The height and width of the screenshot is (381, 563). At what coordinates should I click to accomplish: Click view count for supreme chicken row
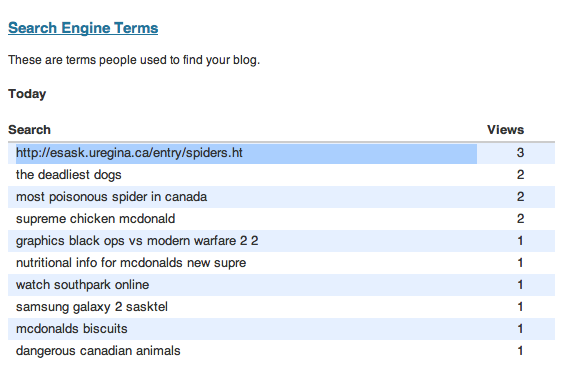click(x=520, y=219)
